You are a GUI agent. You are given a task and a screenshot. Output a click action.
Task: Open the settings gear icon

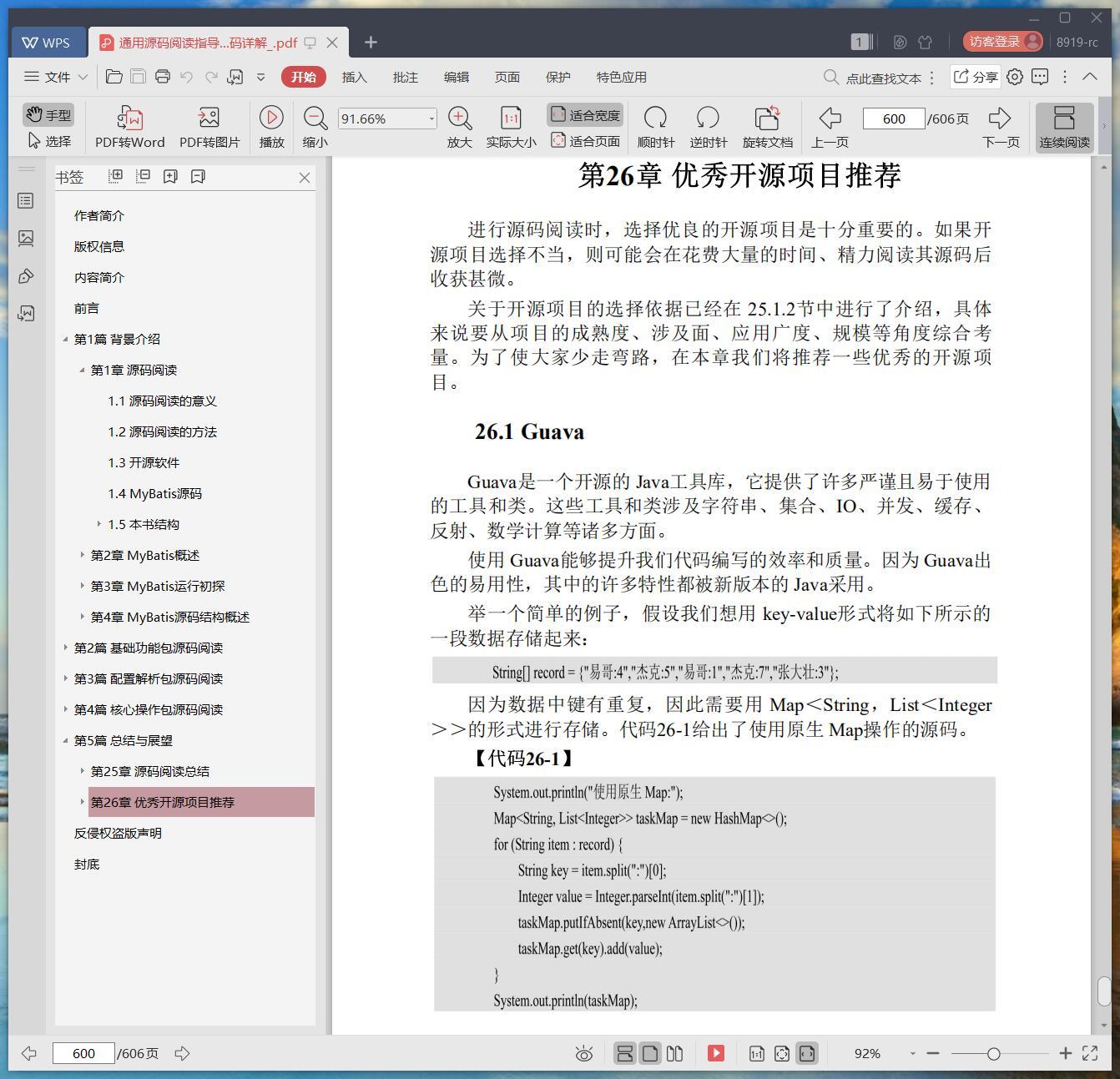[x=1015, y=77]
